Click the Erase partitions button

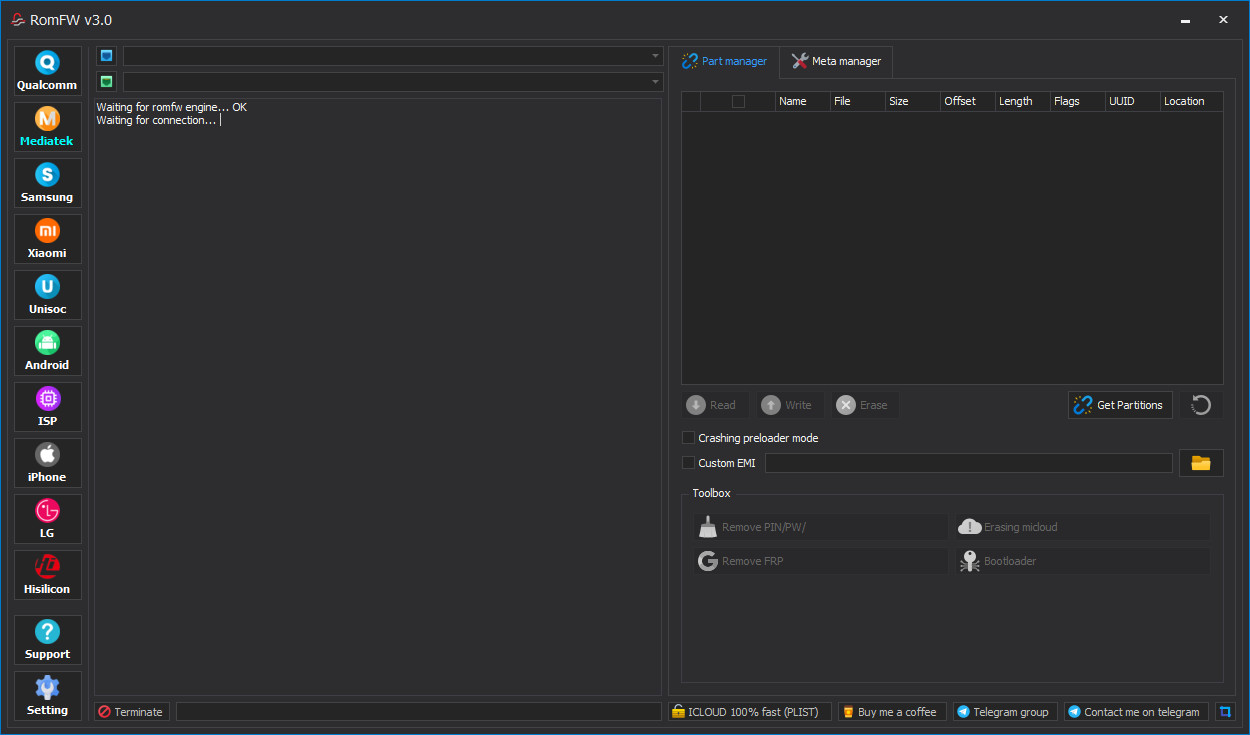[864, 405]
